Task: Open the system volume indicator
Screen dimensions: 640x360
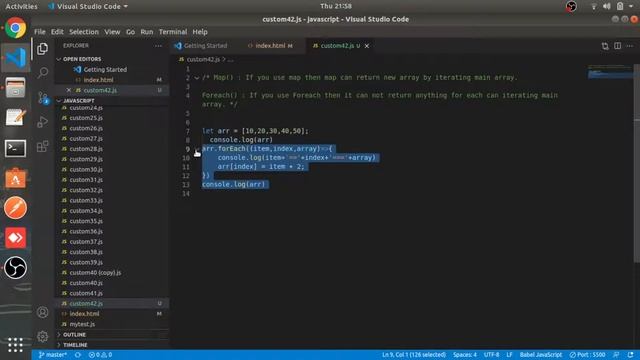Action: tap(607, 6)
